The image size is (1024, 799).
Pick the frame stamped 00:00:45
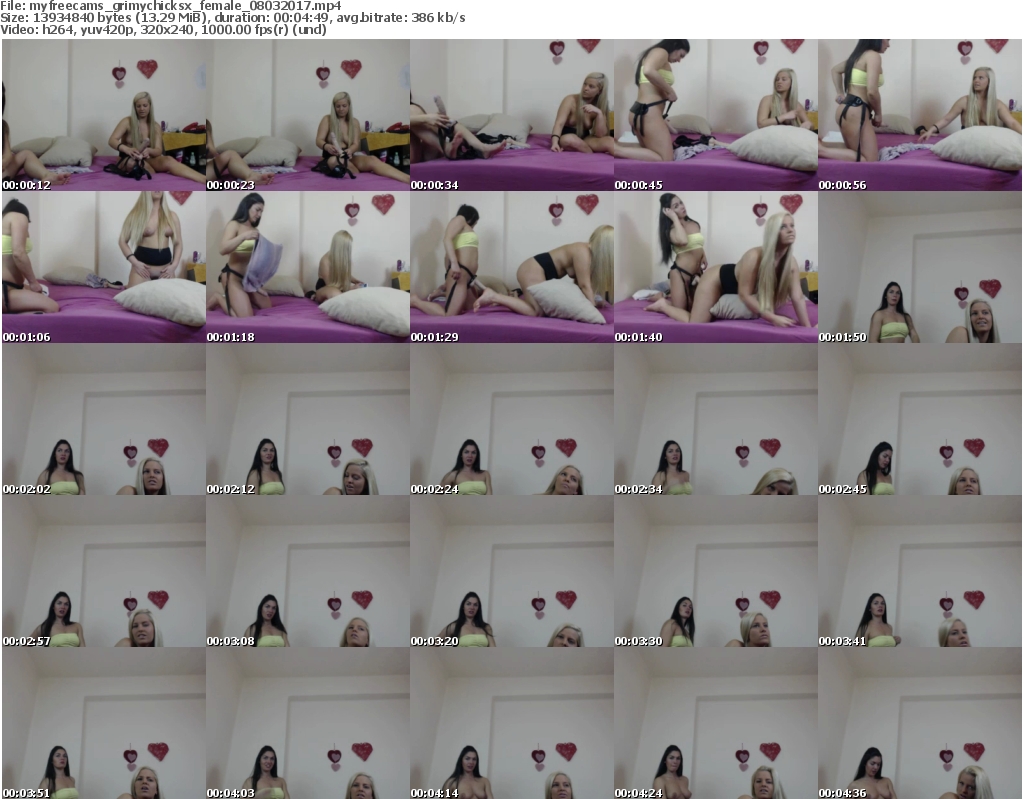(716, 115)
